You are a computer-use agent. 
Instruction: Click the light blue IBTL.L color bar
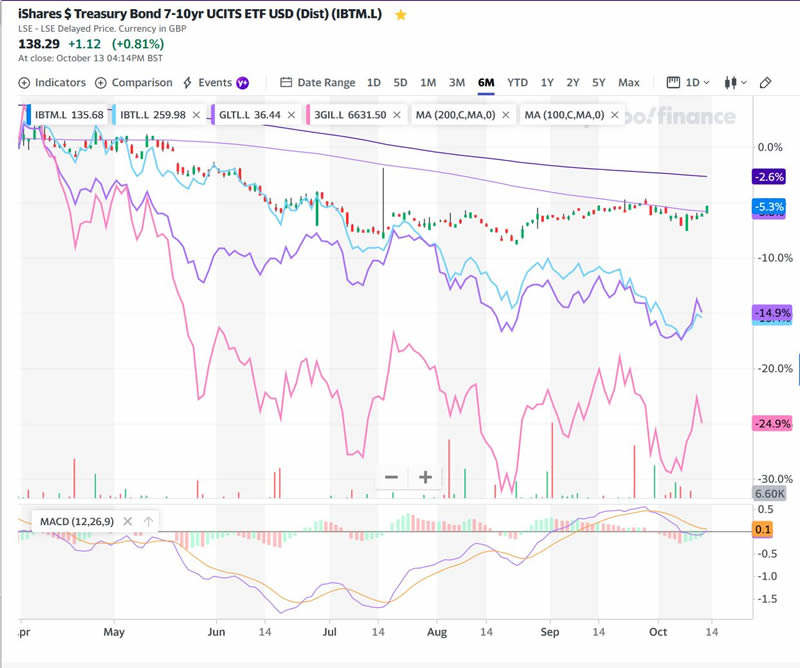[113, 115]
